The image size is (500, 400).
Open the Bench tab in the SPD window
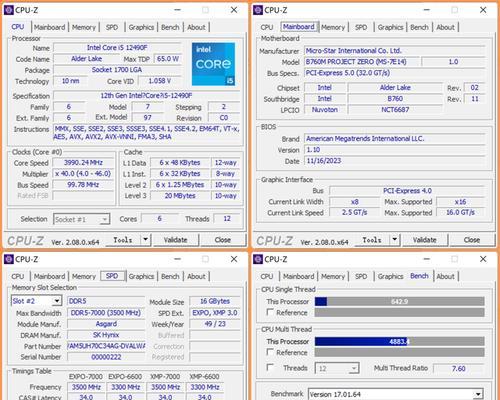point(170,276)
